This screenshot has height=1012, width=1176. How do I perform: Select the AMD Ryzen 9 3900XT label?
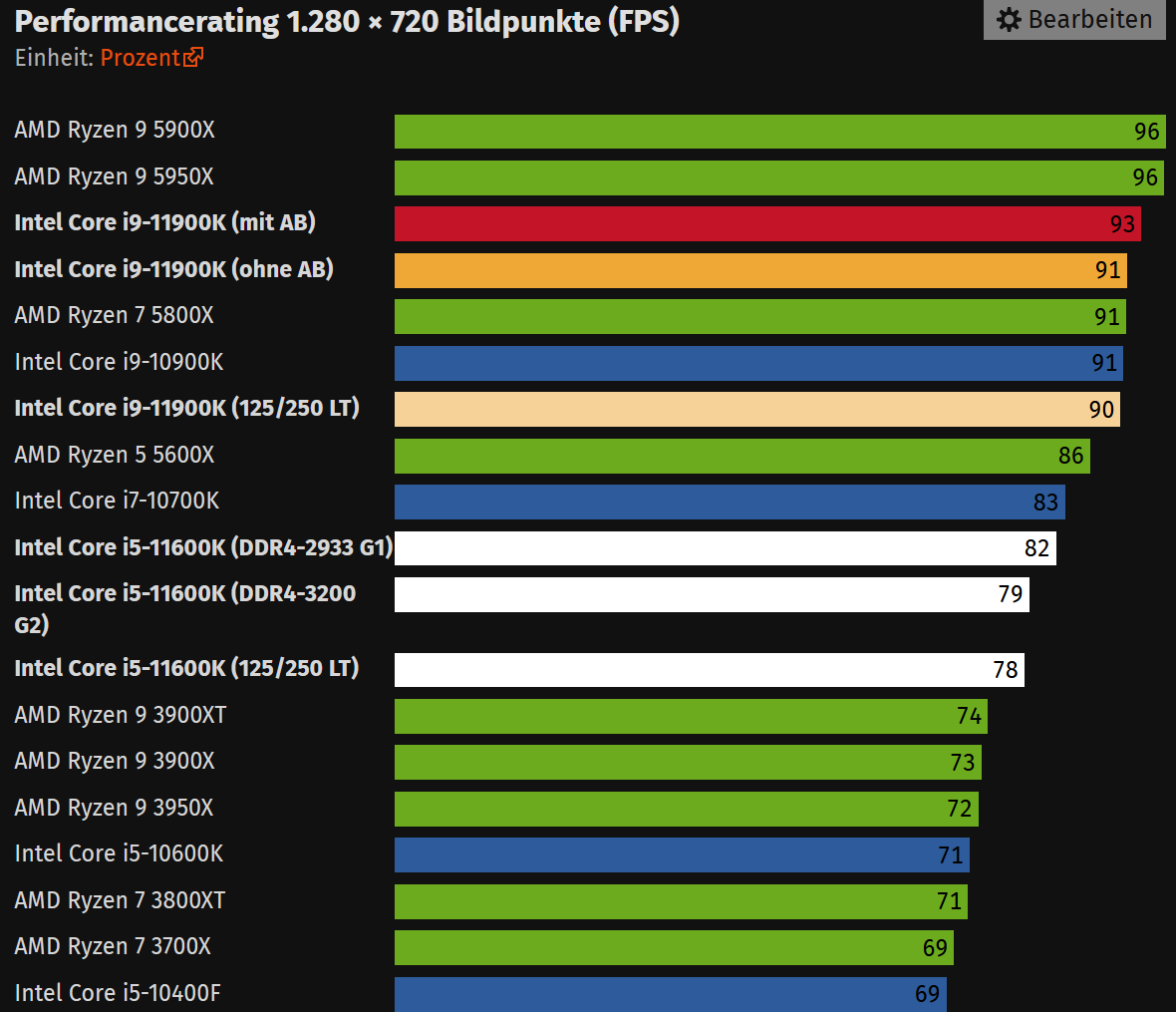pyautogui.click(x=120, y=716)
